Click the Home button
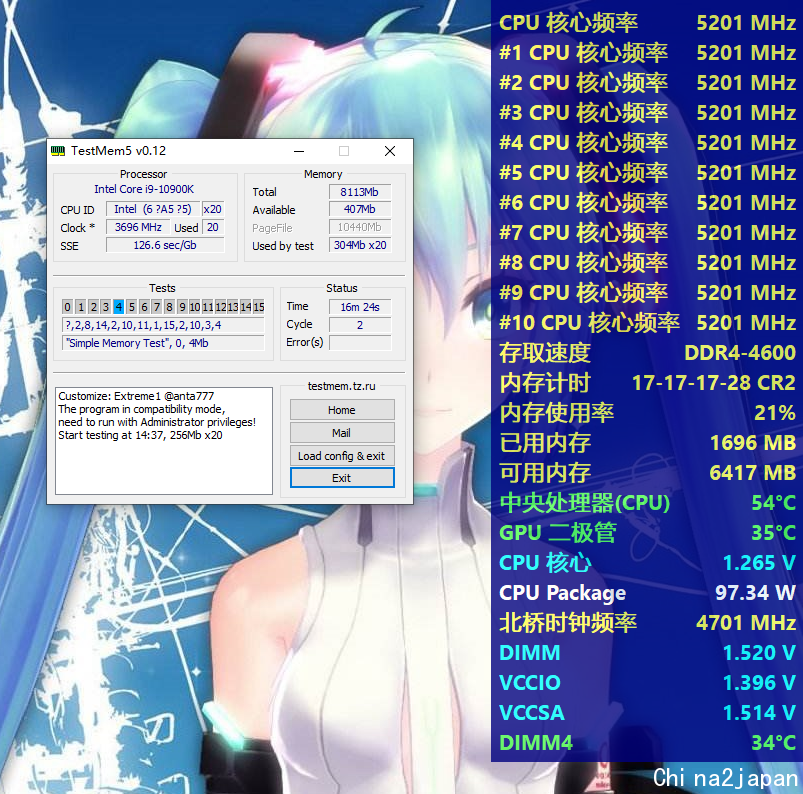803x794 pixels. pyautogui.click(x=342, y=410)
